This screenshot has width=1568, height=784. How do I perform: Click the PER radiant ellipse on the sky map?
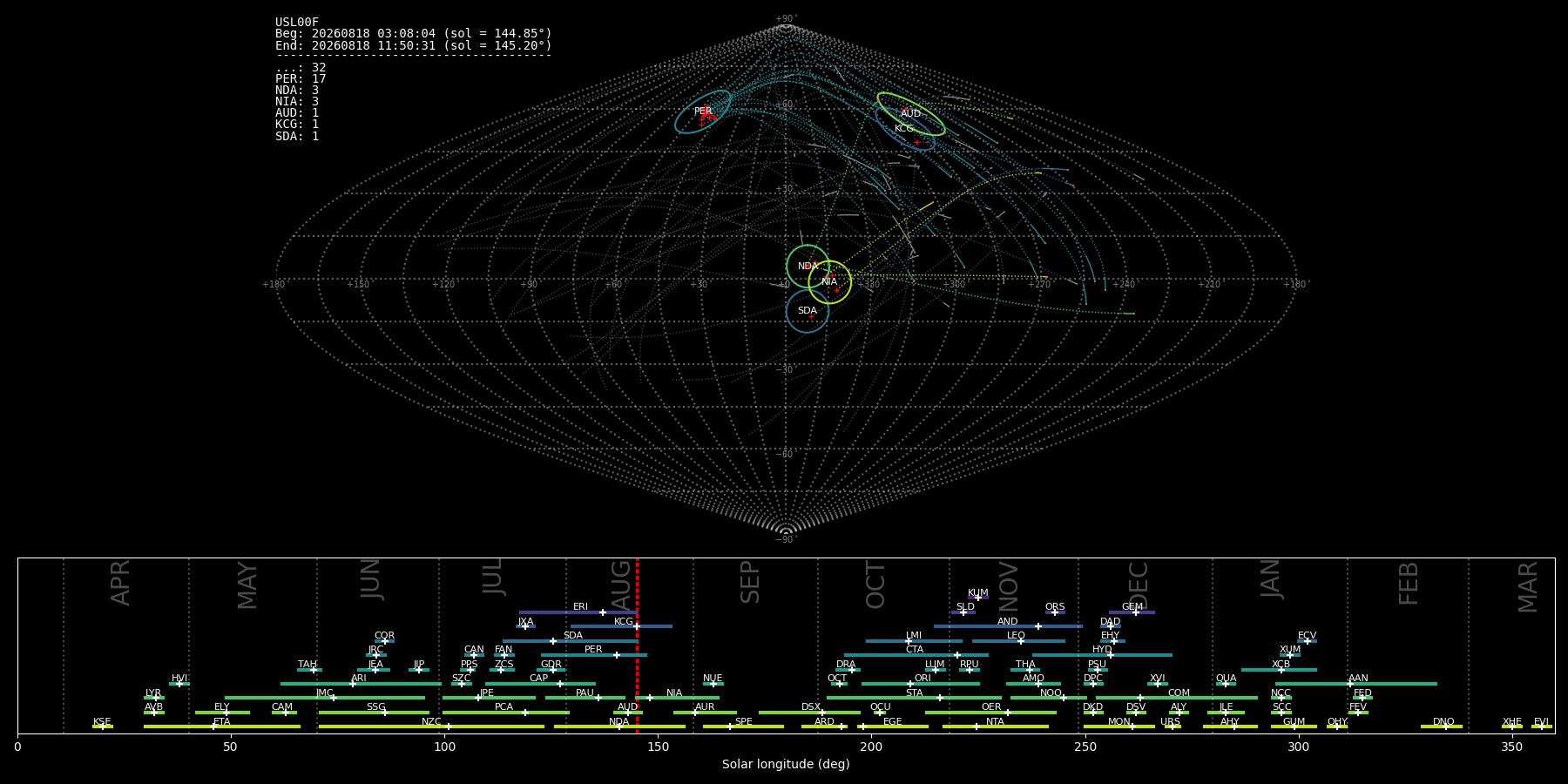[x=703, y=112]
